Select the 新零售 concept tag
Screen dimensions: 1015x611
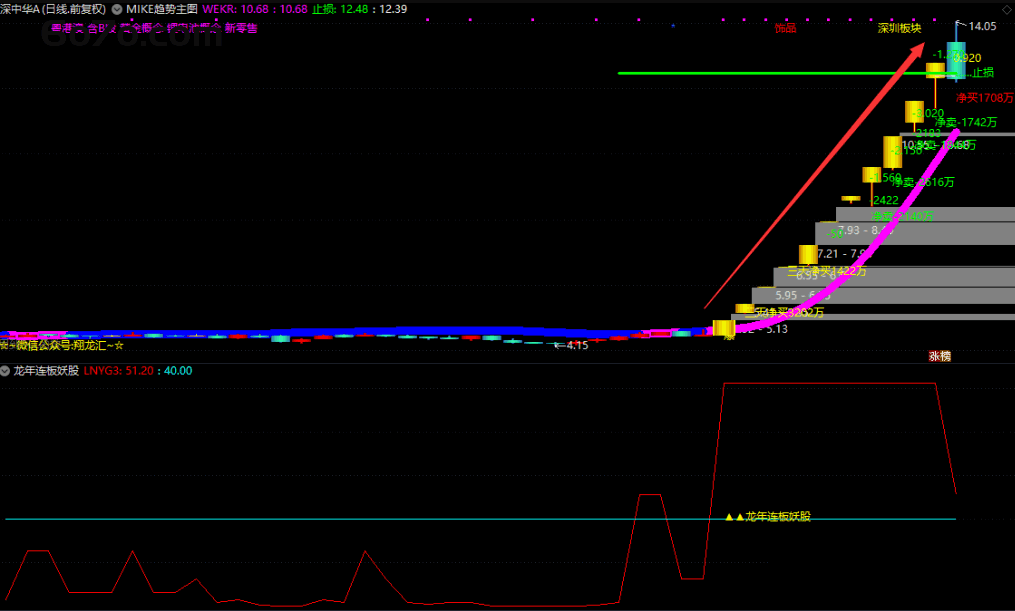point(241,29)
